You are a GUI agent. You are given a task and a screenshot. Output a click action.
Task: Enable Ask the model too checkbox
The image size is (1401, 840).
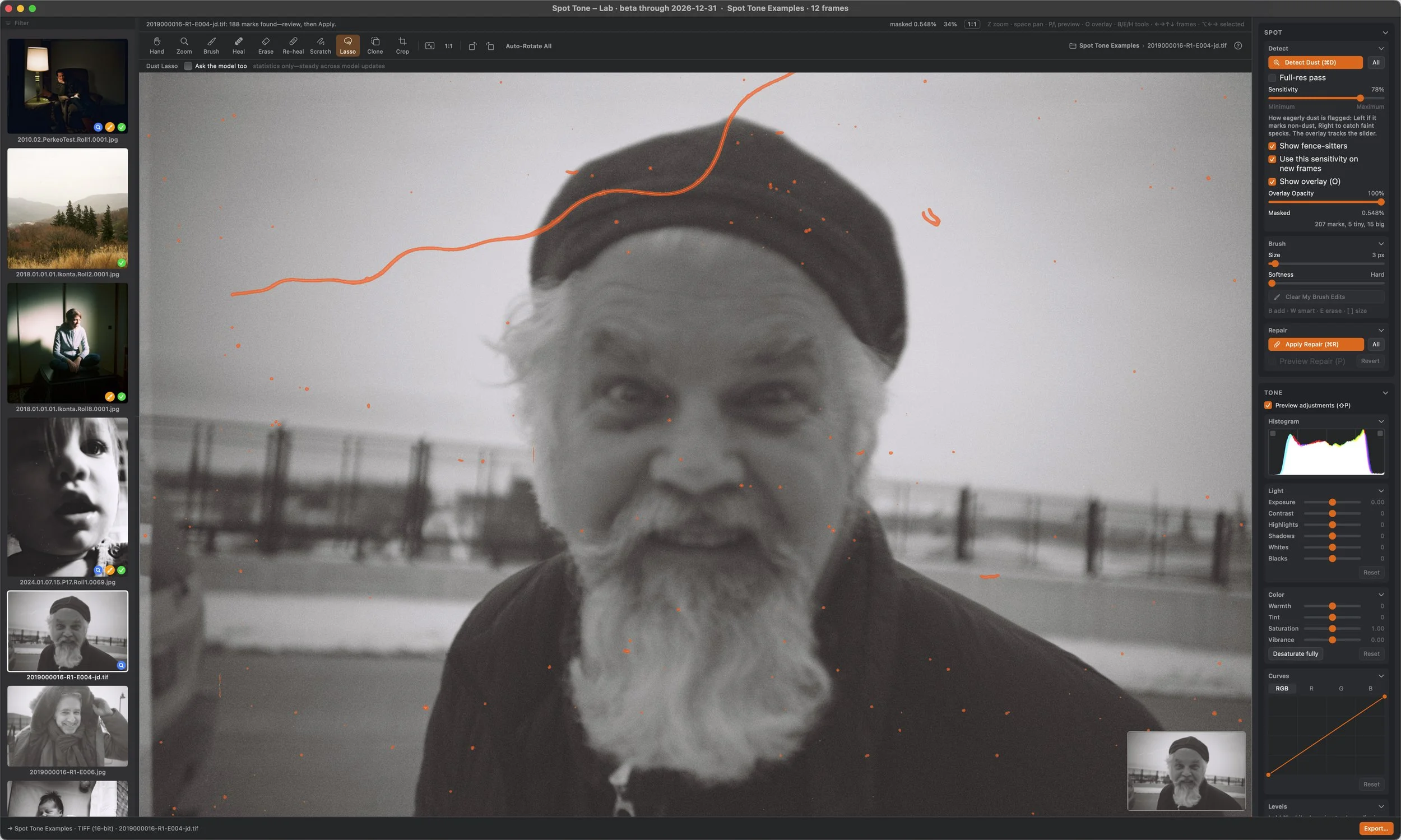tap(188, 66)
